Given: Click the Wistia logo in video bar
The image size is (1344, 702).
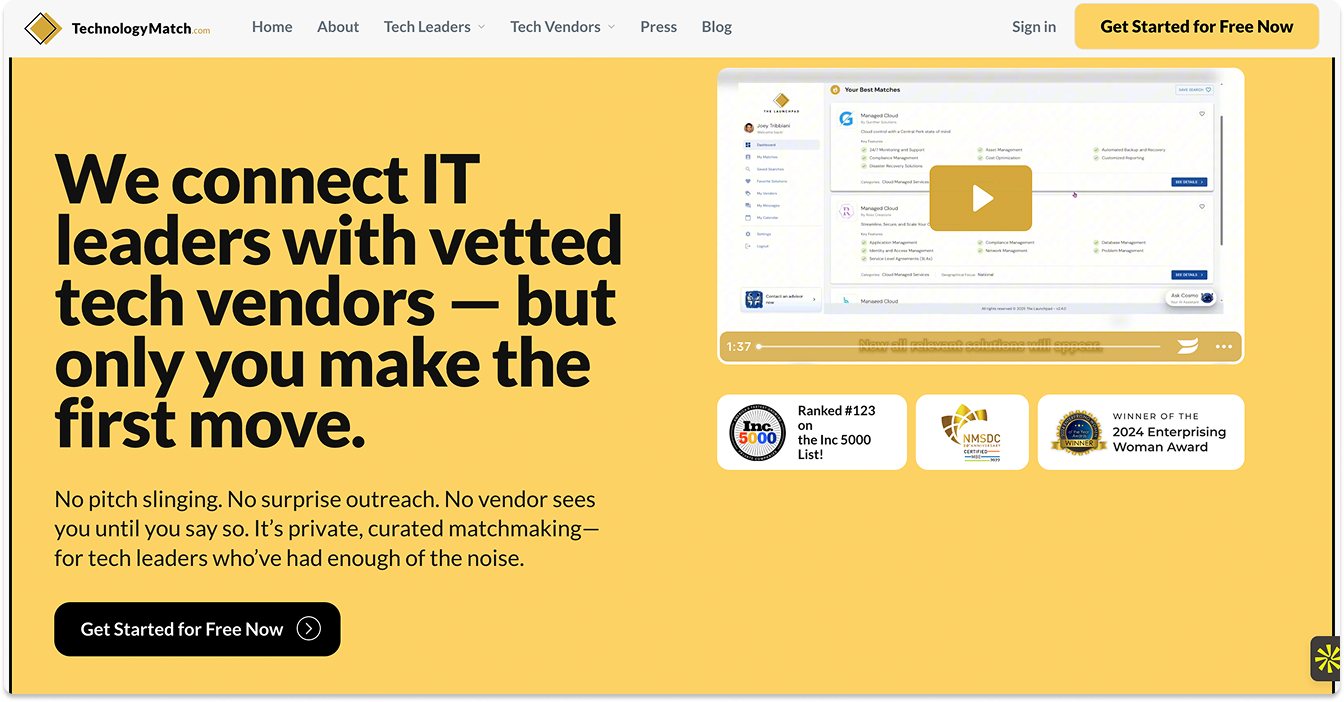Looking at the screenshot, I should [1187, 346].
